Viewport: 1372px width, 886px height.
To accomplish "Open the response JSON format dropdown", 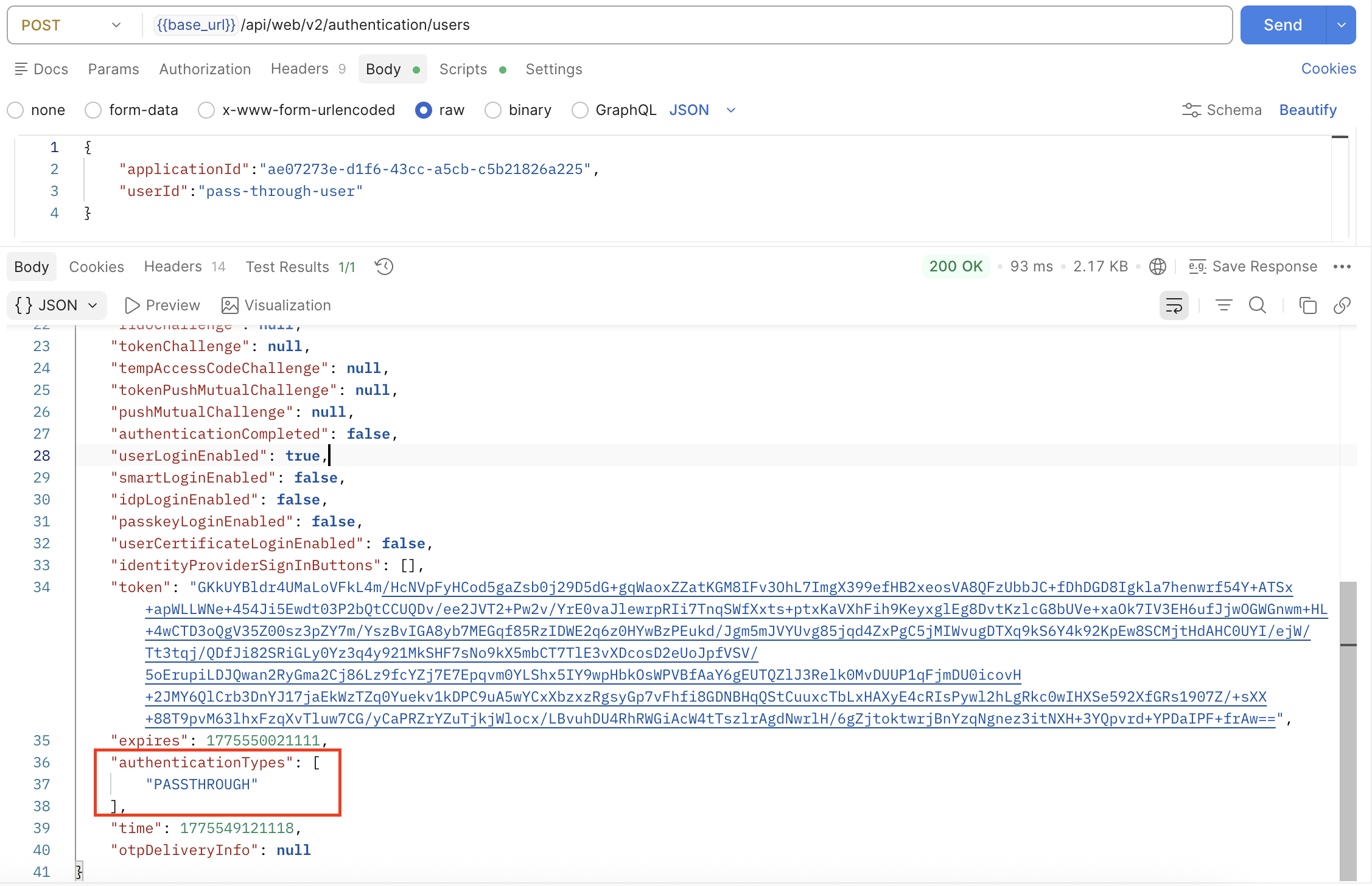I will click(x=57, y=305).
